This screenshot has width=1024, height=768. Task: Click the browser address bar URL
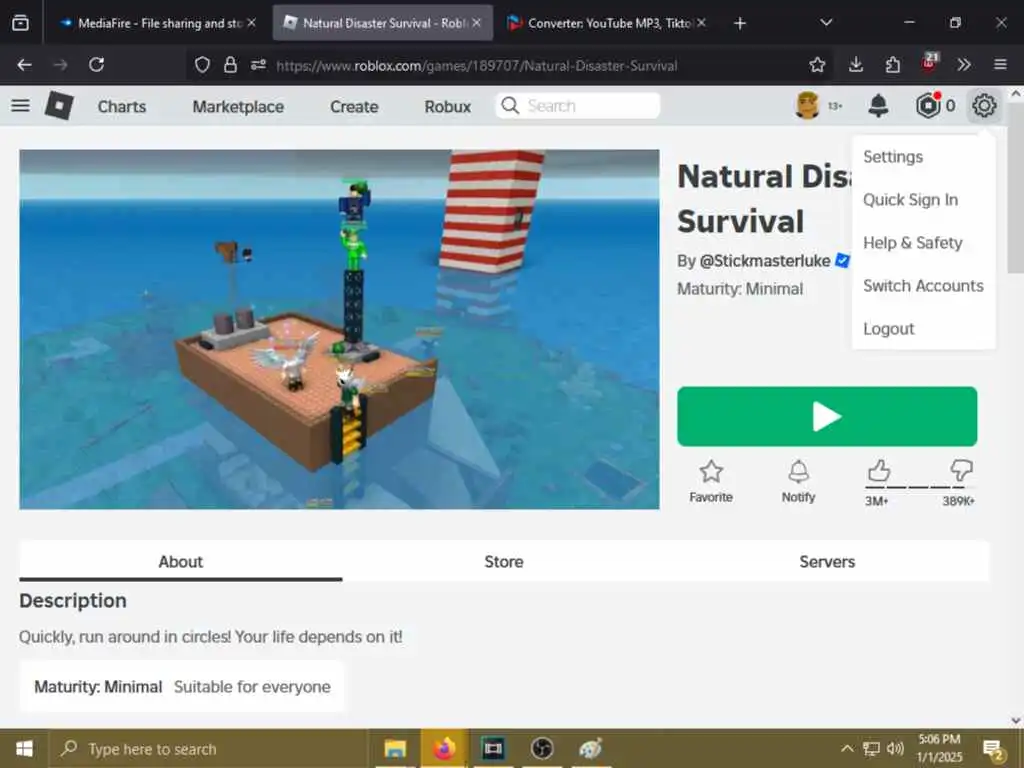(x=476, y=65)
